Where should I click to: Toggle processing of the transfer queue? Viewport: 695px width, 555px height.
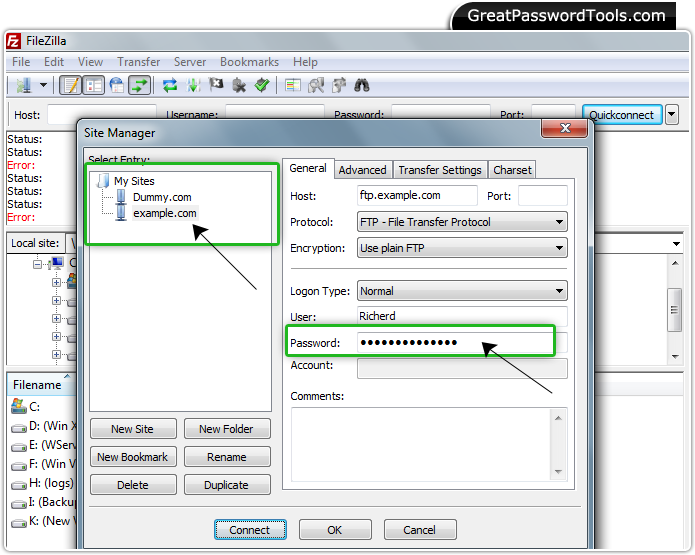pyautogui.click(x=193, y=85)
